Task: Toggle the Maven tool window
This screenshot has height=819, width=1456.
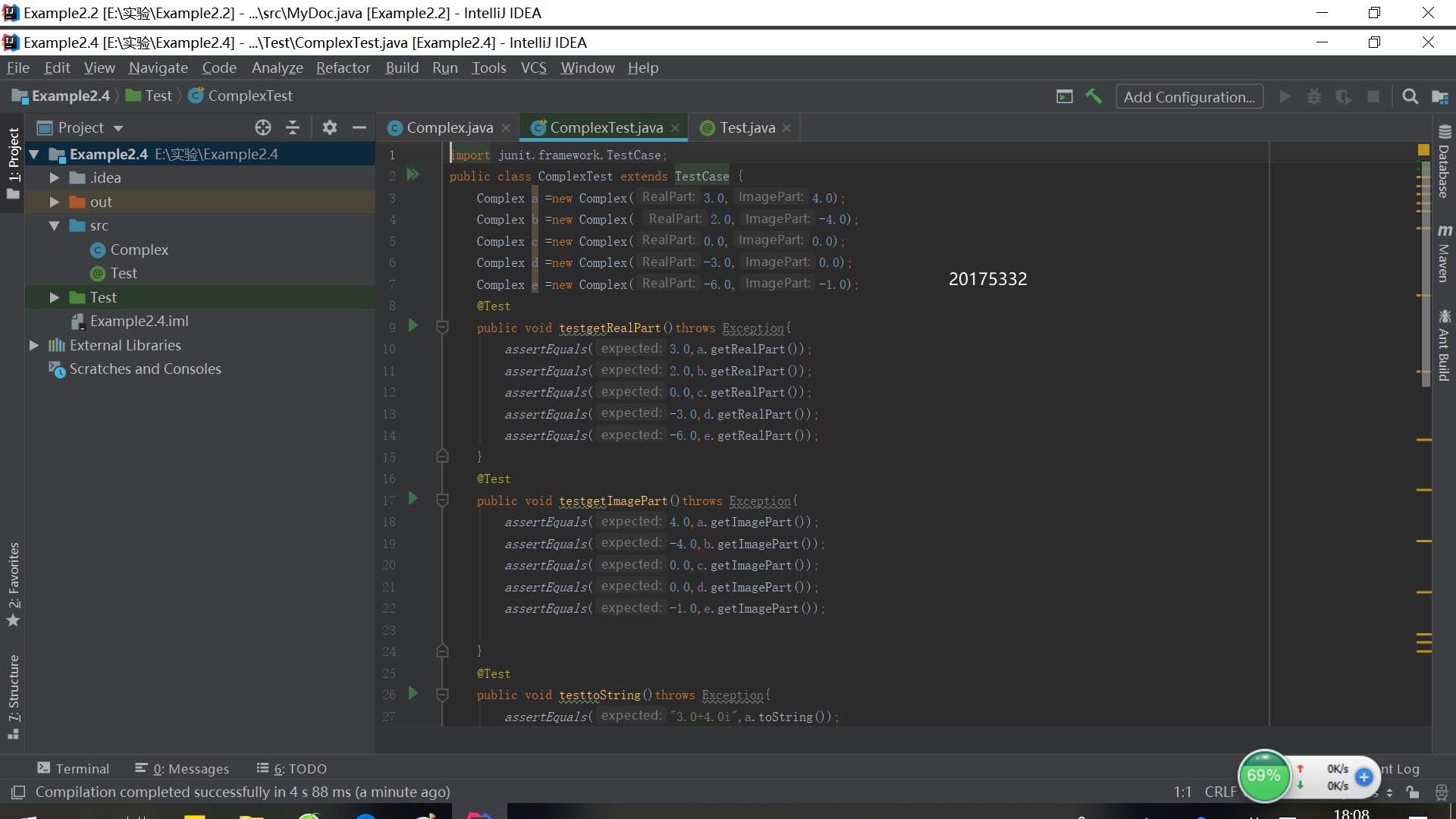Action: click(1444, 253)
